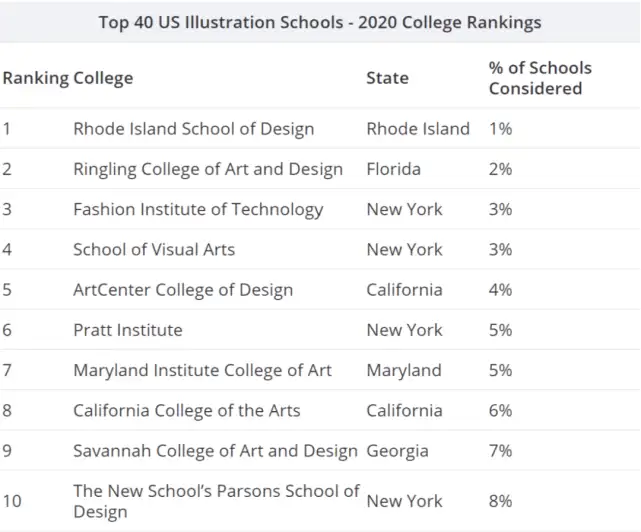
Task: Click the State column header
Action: 387,78
